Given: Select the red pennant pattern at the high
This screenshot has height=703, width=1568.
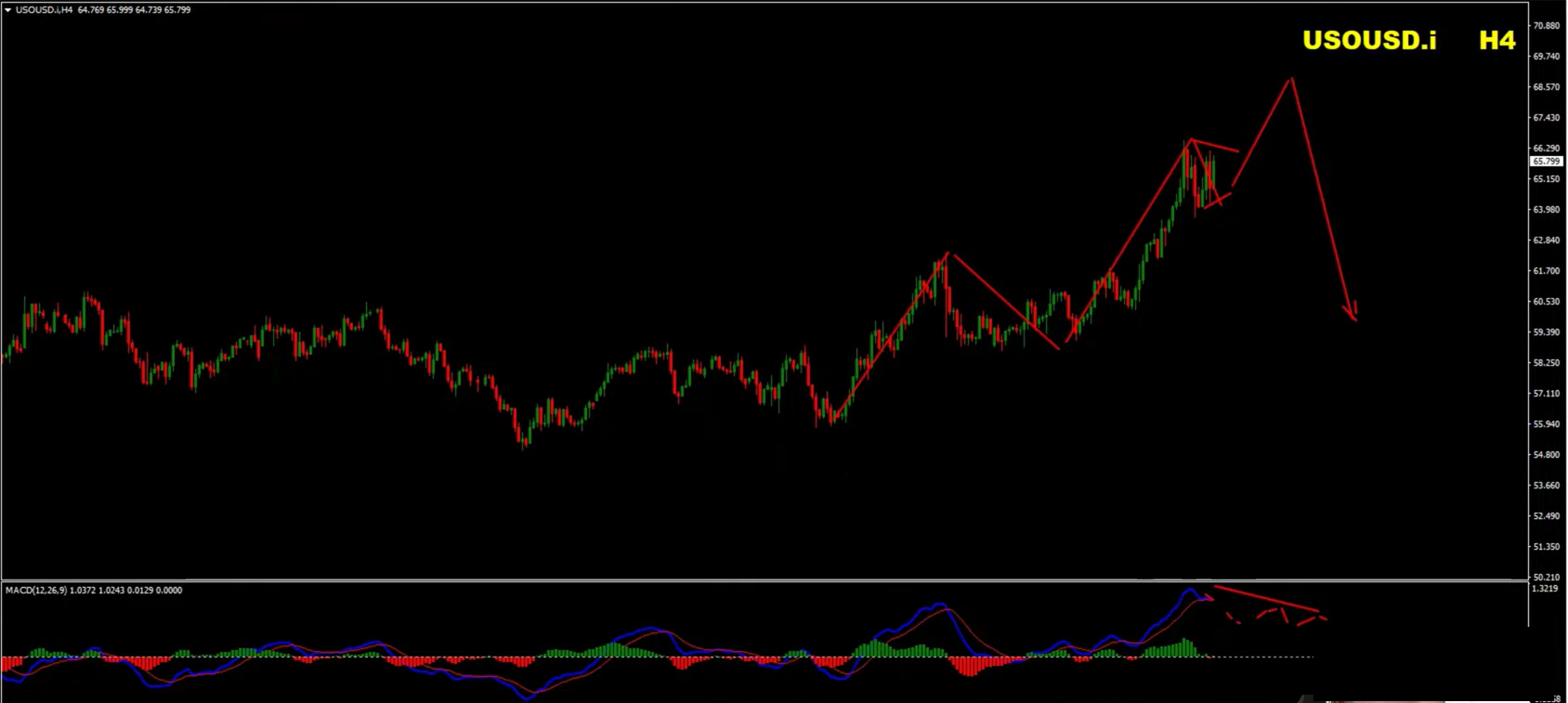Looking at the screenshot, I should 1212,174.
